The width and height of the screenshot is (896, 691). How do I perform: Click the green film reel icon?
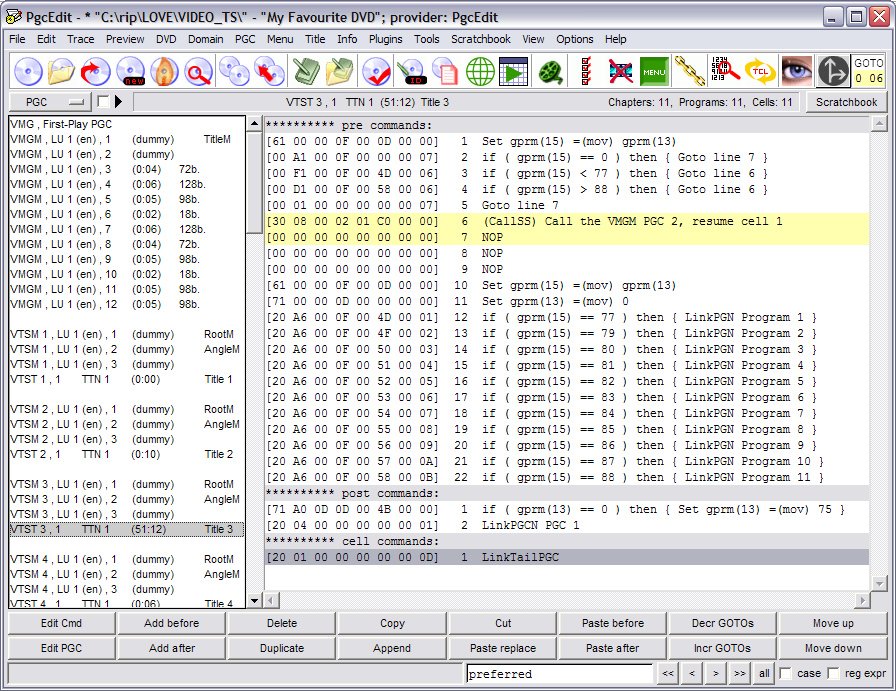[x=551, y=71]
